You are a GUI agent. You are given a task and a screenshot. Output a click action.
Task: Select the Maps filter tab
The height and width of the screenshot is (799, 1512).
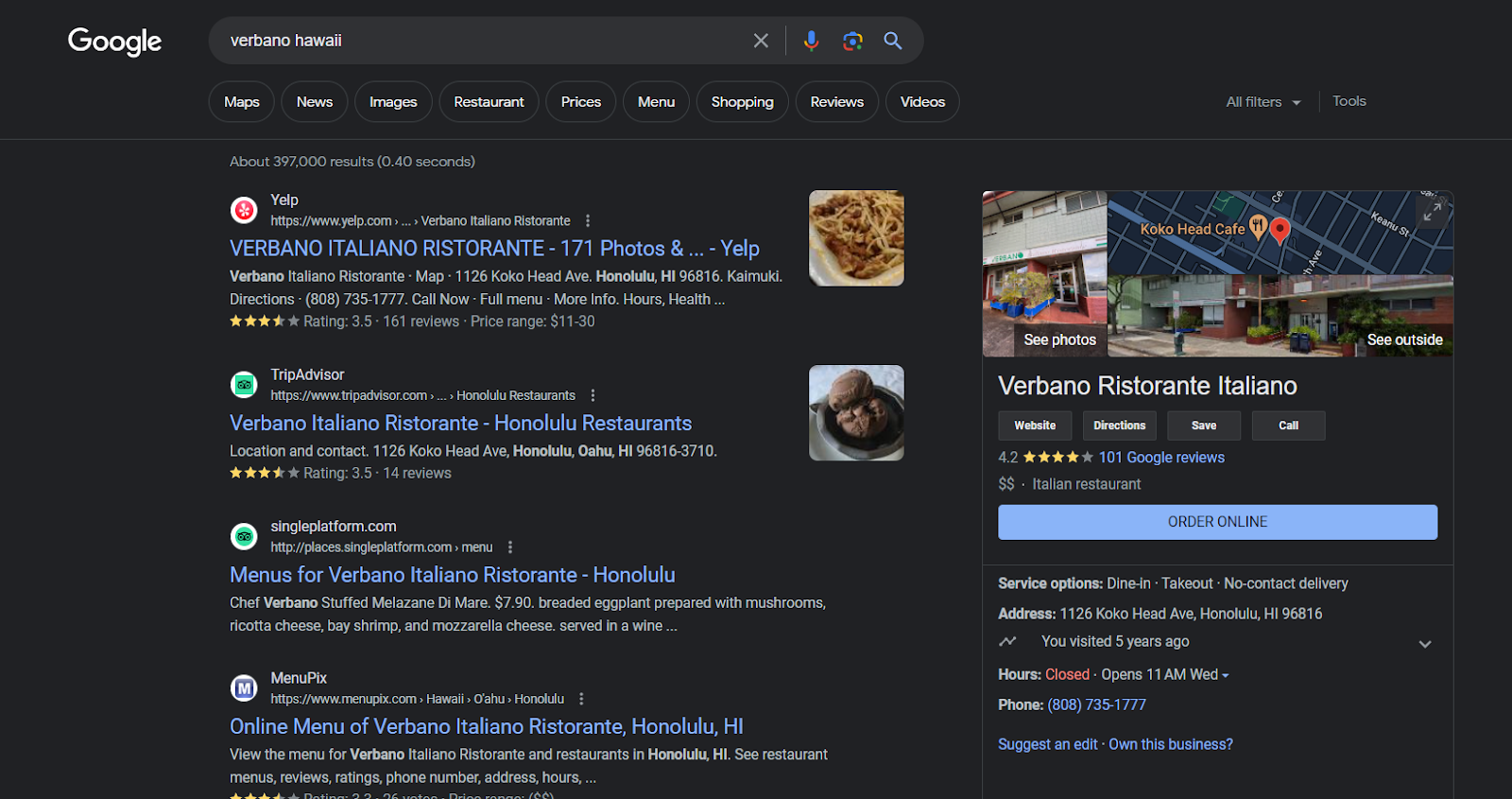tap(242, 101)
